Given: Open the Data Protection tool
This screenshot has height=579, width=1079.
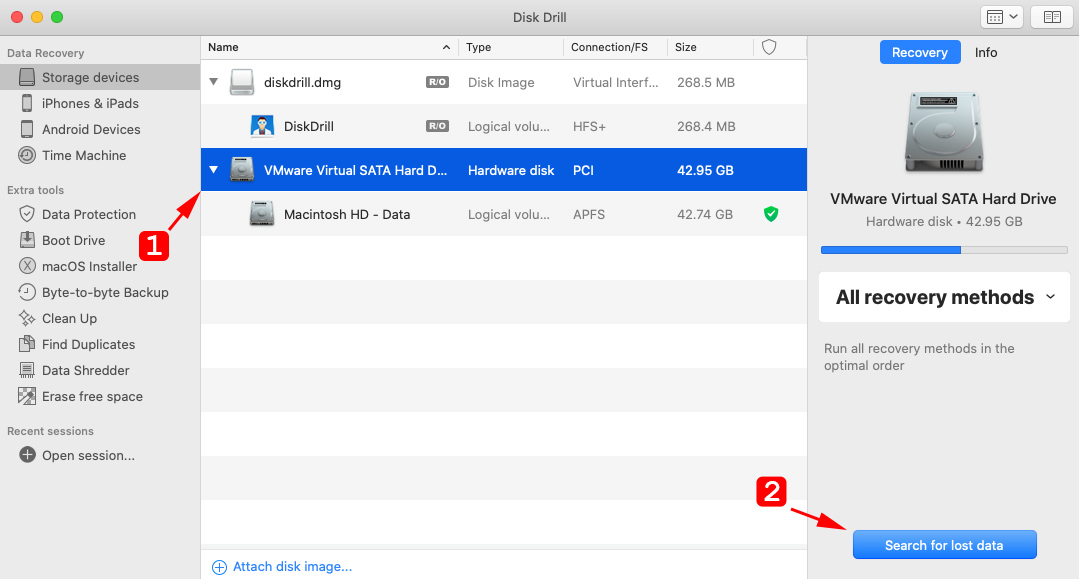Looking at the screenshot, I should pos(88,214).
